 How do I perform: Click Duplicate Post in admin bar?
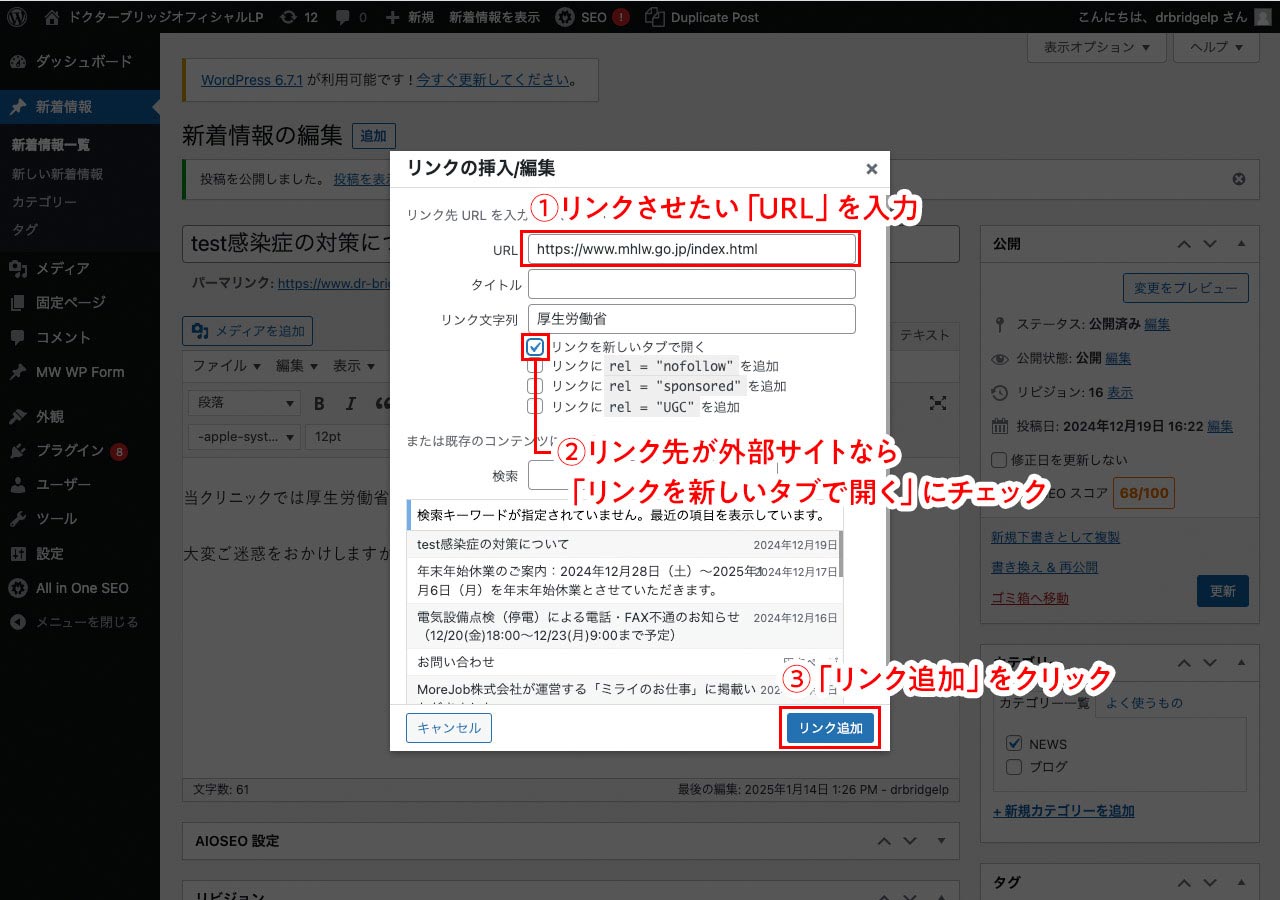(x=702, y=17)
